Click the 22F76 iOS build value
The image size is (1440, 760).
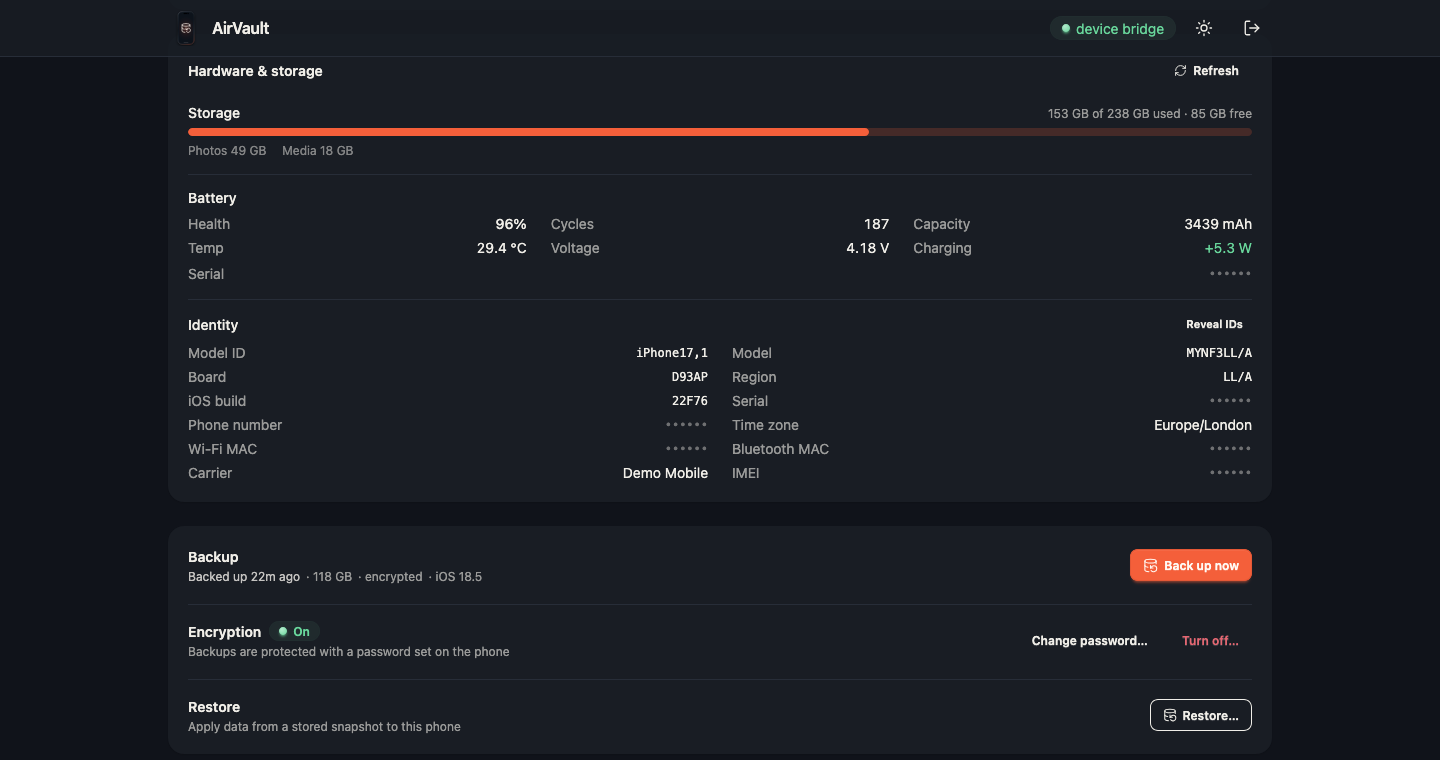[x=690, y=401]
